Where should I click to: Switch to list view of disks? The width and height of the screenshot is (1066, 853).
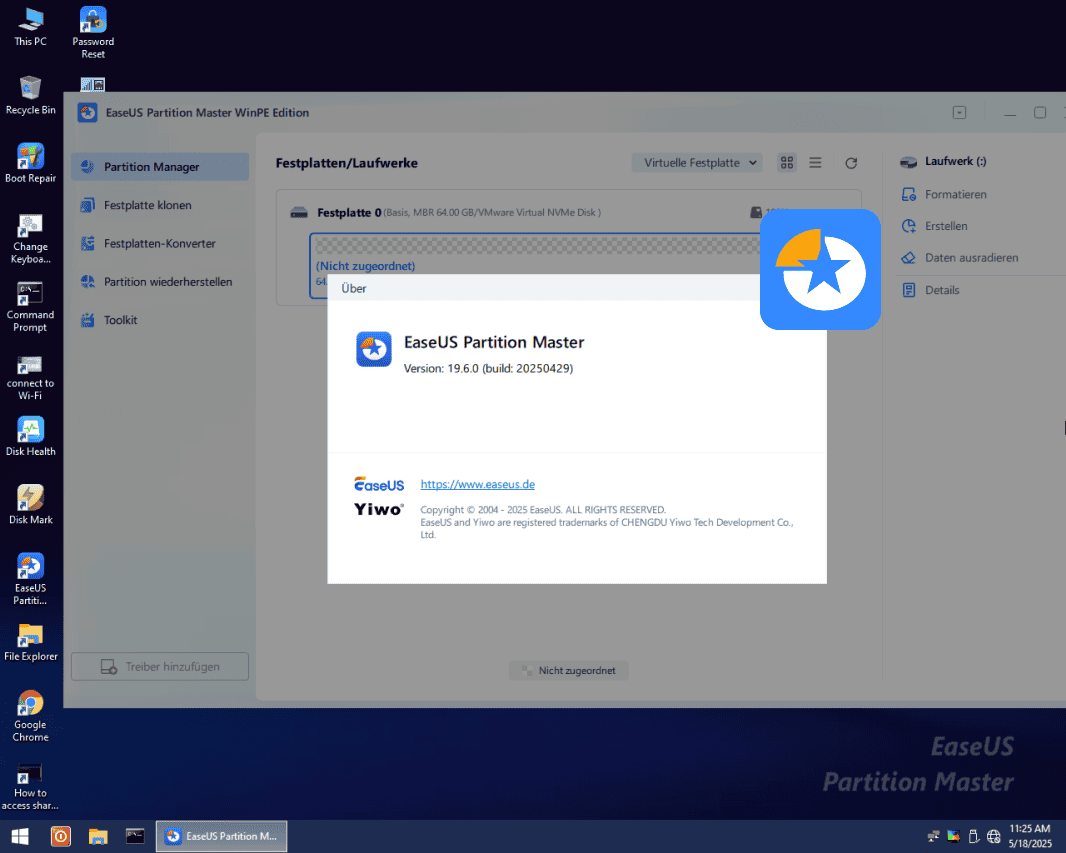click(x=815, y=162)
